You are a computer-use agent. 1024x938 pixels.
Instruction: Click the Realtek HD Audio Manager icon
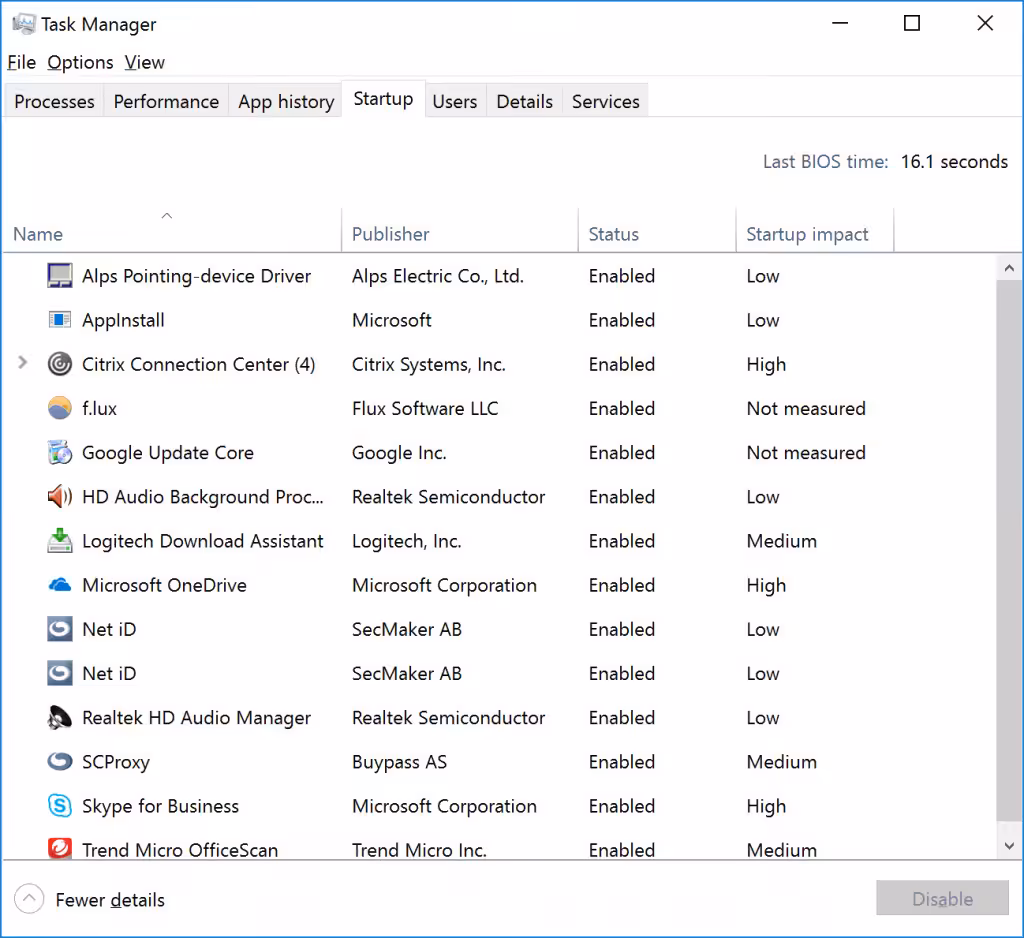click(x=59, y=717)
